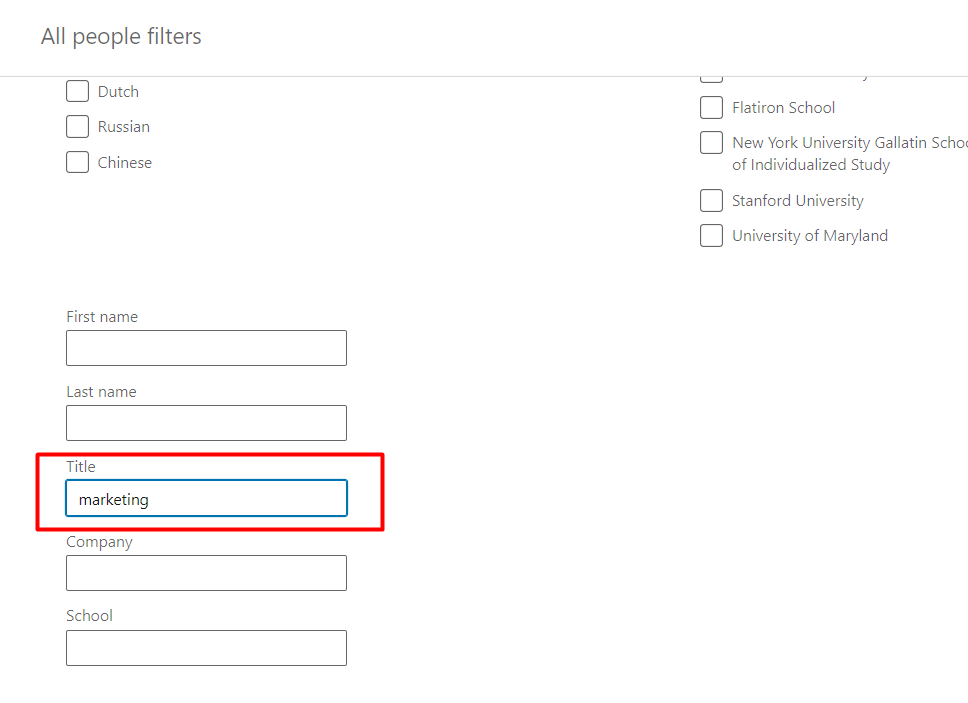This screenshot has width=968, height=703.
Task: Click the Stanford University label
Action: point(798,201)
